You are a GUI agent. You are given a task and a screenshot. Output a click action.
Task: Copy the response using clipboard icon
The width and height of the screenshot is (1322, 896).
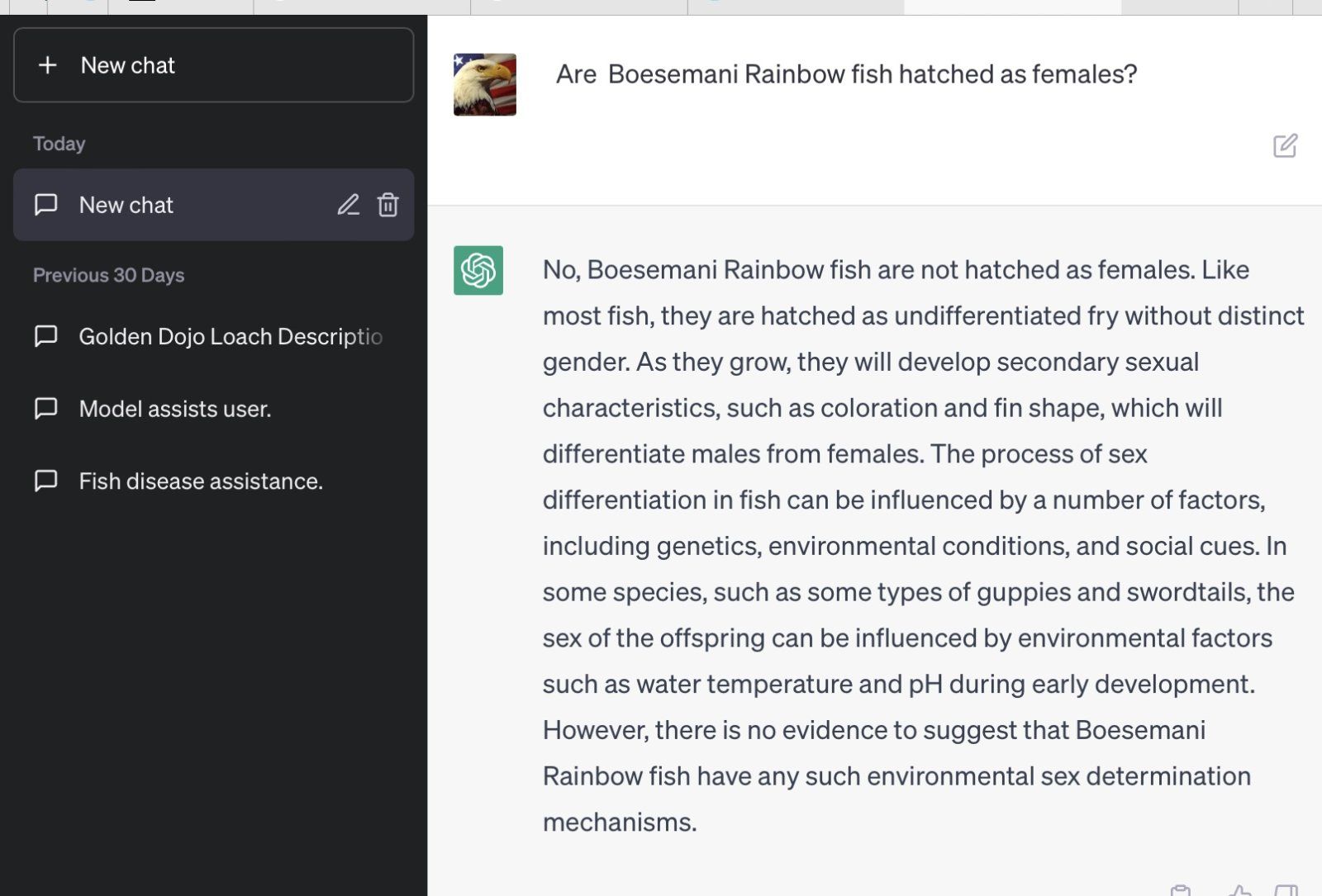(x=1181, y=891)
